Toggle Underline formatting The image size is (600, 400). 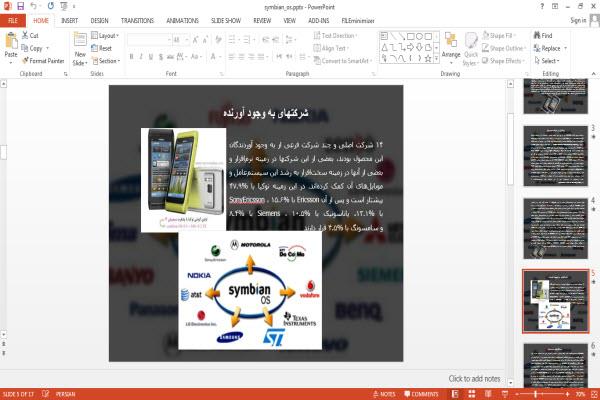click(151, 57)
